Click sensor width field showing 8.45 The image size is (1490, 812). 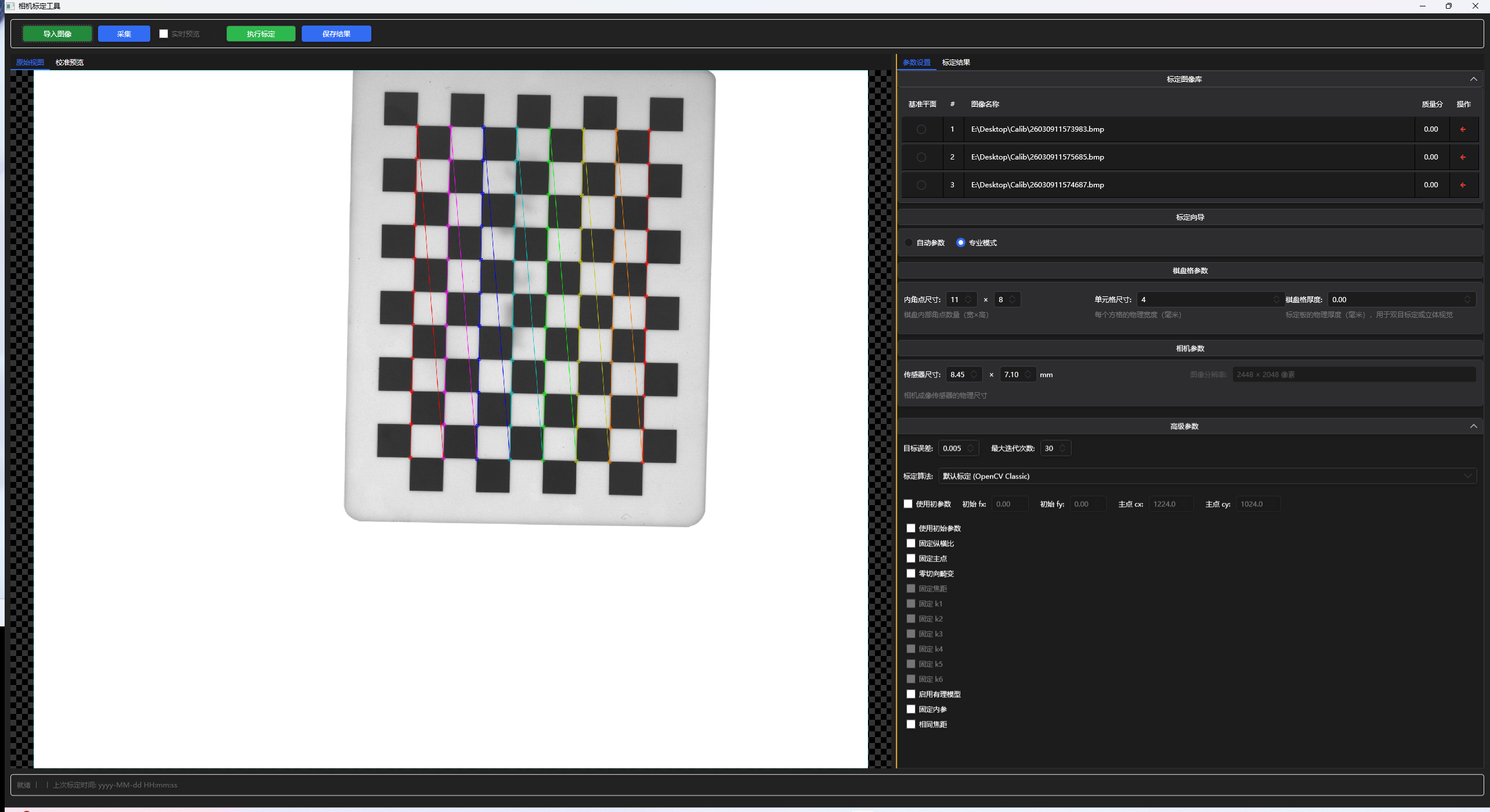click(964, 375)
